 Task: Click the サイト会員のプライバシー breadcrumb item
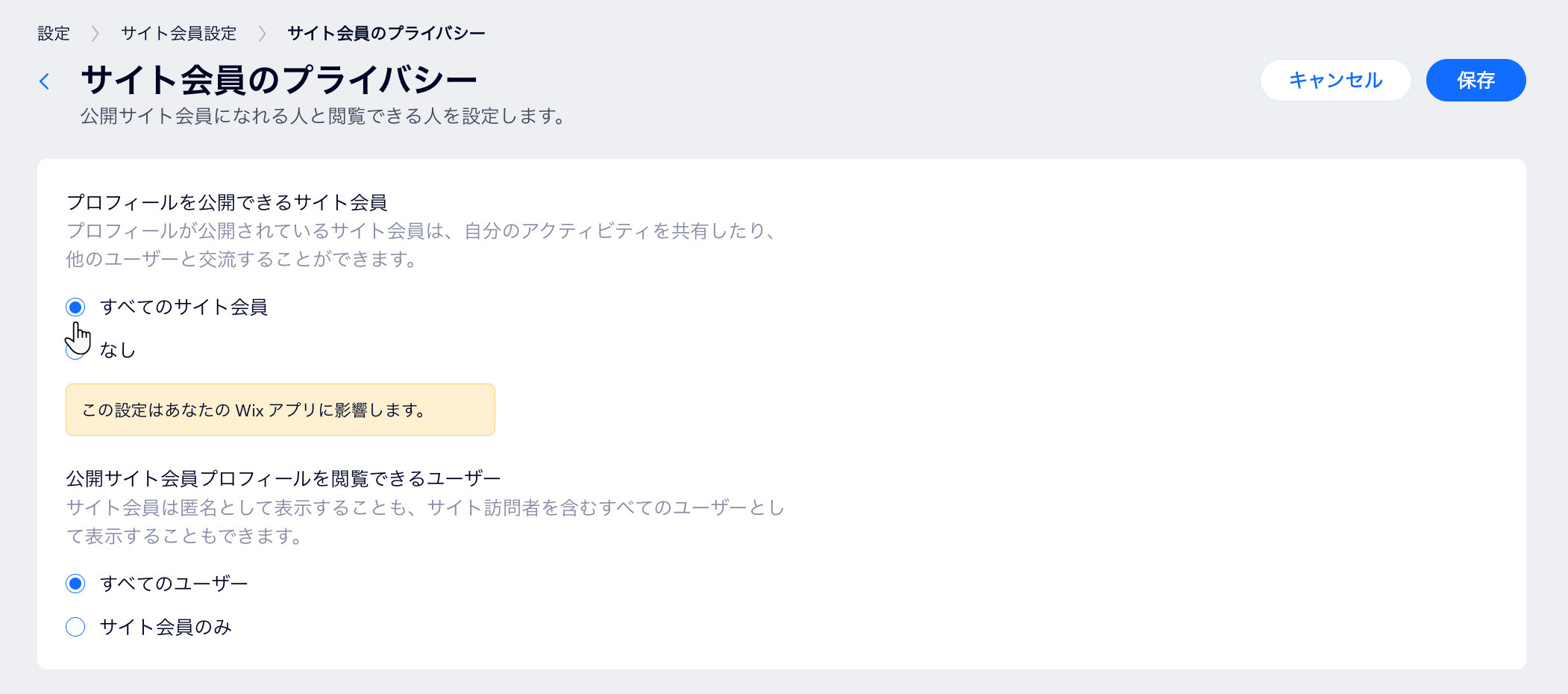[385, 34]
